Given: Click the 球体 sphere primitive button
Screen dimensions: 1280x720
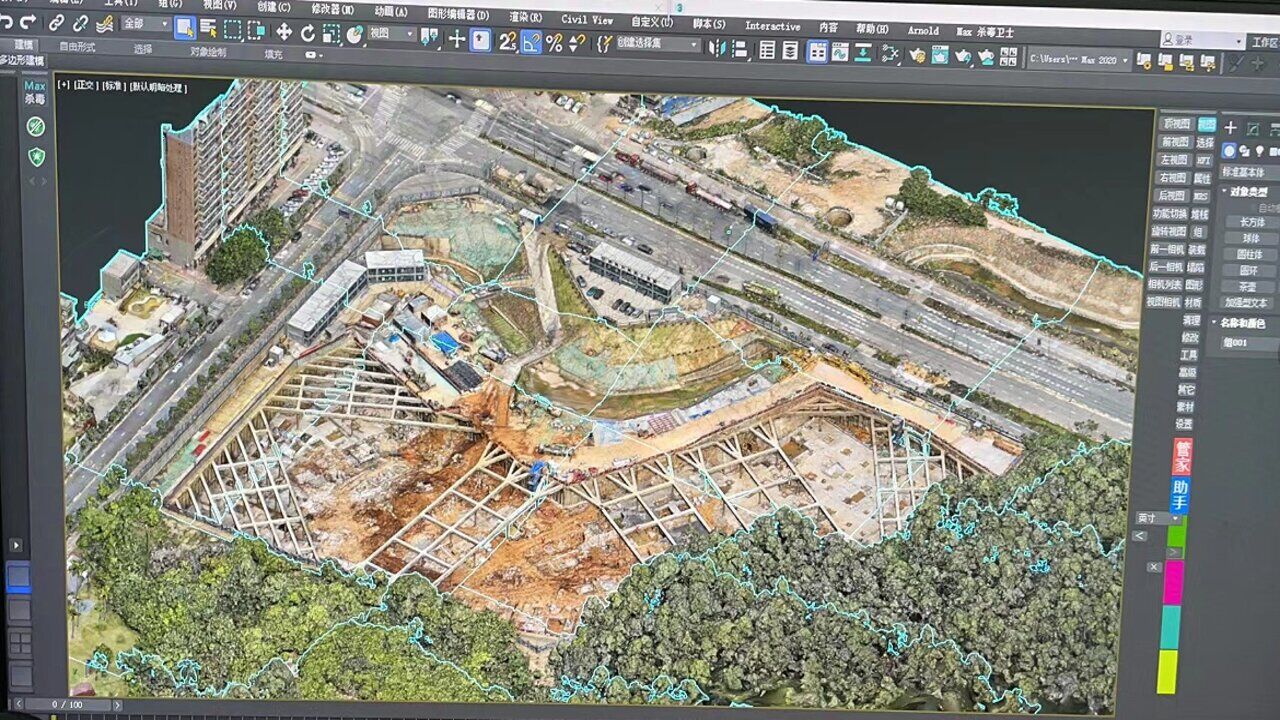Looking at the screenshot, I should (x=1251, y=238).
